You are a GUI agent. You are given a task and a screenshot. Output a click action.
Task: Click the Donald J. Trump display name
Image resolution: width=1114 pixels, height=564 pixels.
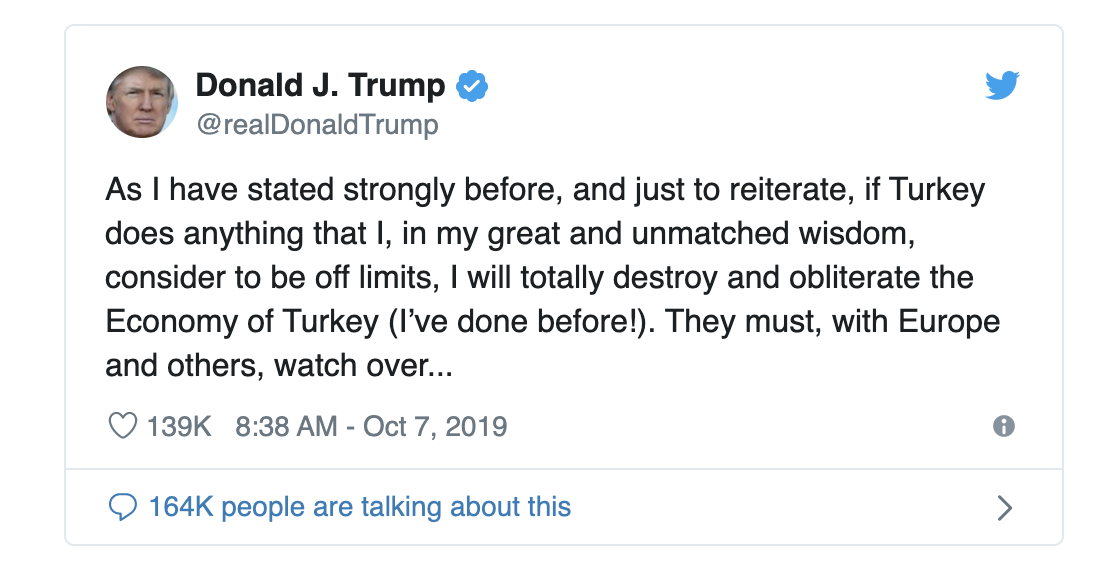tap(320, 86)
